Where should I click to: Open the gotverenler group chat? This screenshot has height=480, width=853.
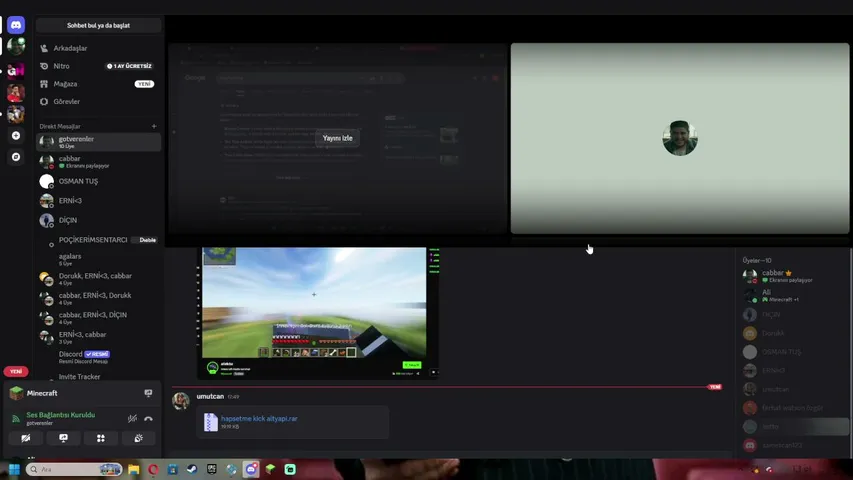click(x=98, y=142)
